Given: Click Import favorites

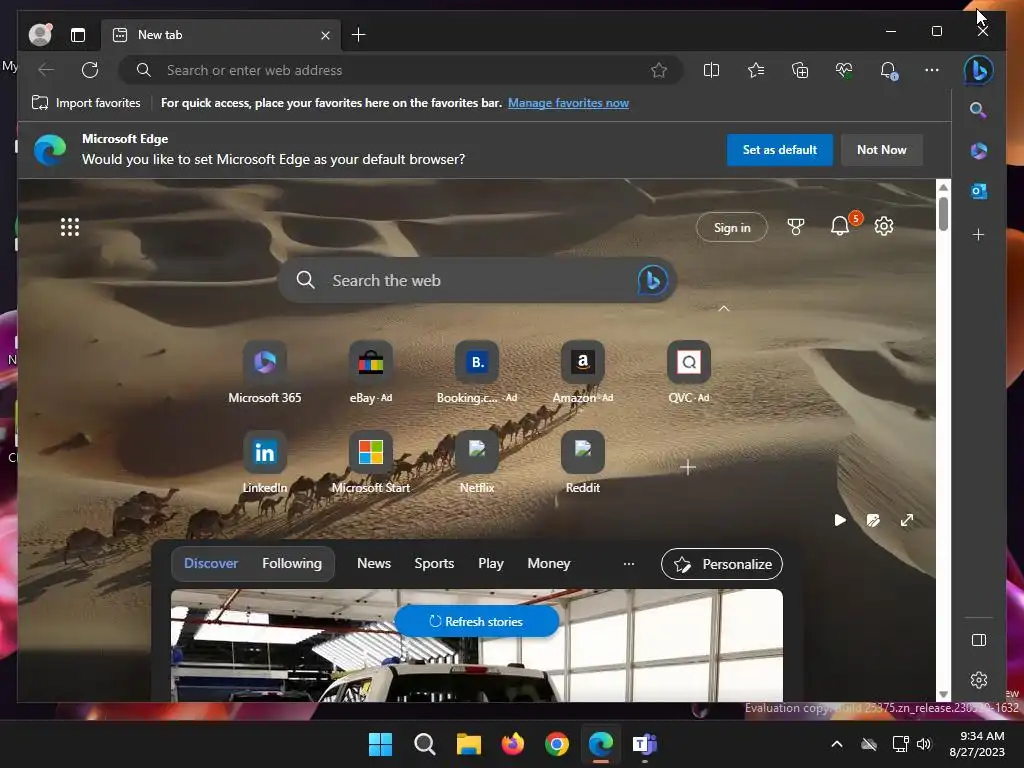Looking at the screenshot, I should (86, 103).
